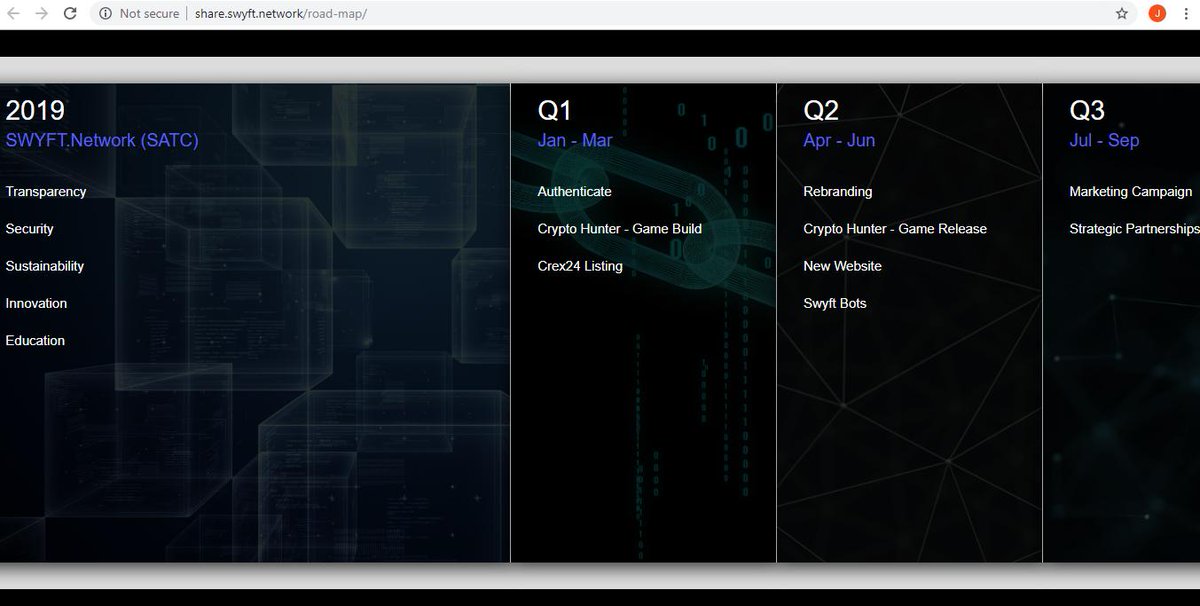Click the Authenticate item
1200x606 pixels.
(574, 192)
